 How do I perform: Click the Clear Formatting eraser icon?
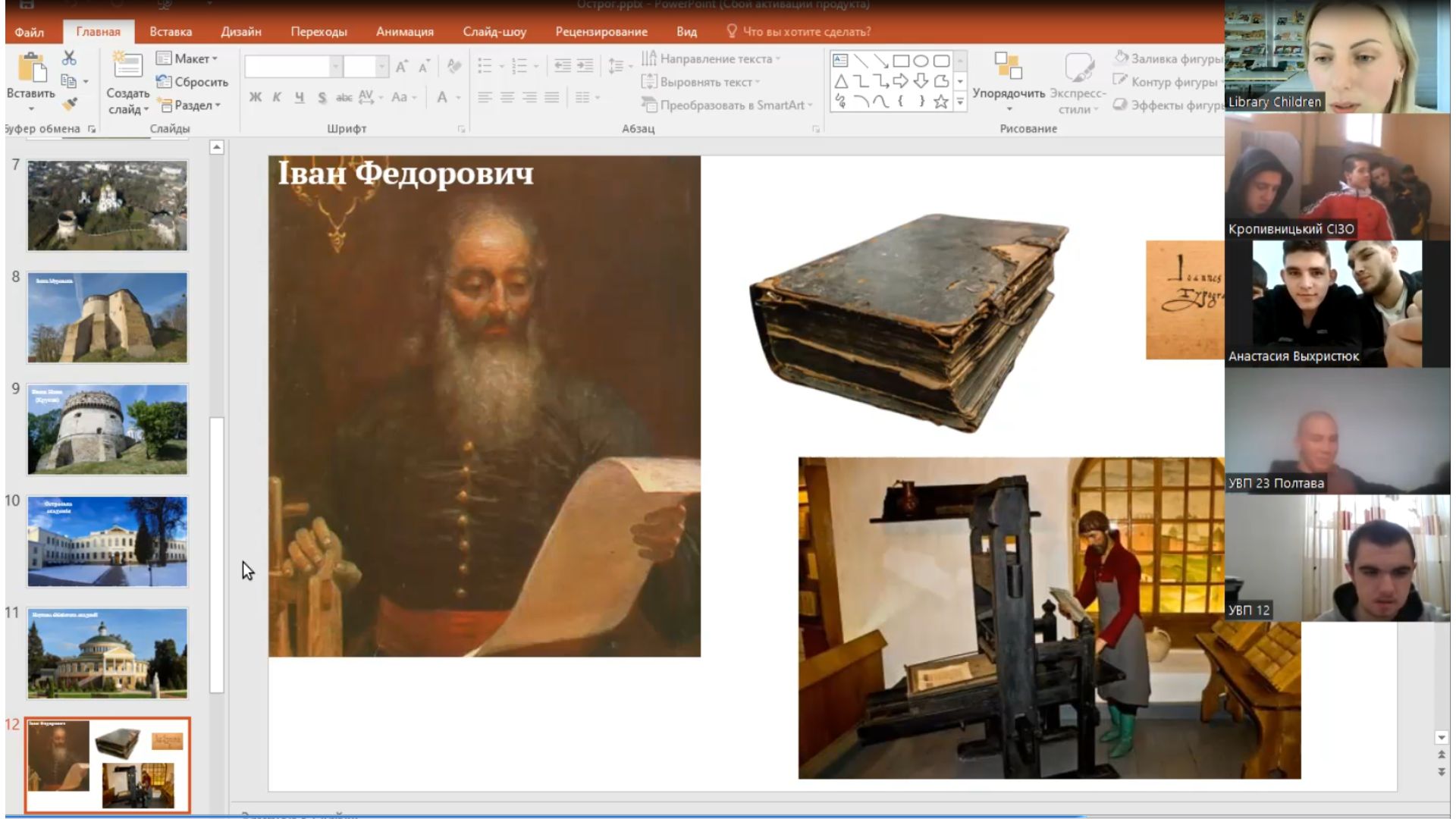coord(454,67)
